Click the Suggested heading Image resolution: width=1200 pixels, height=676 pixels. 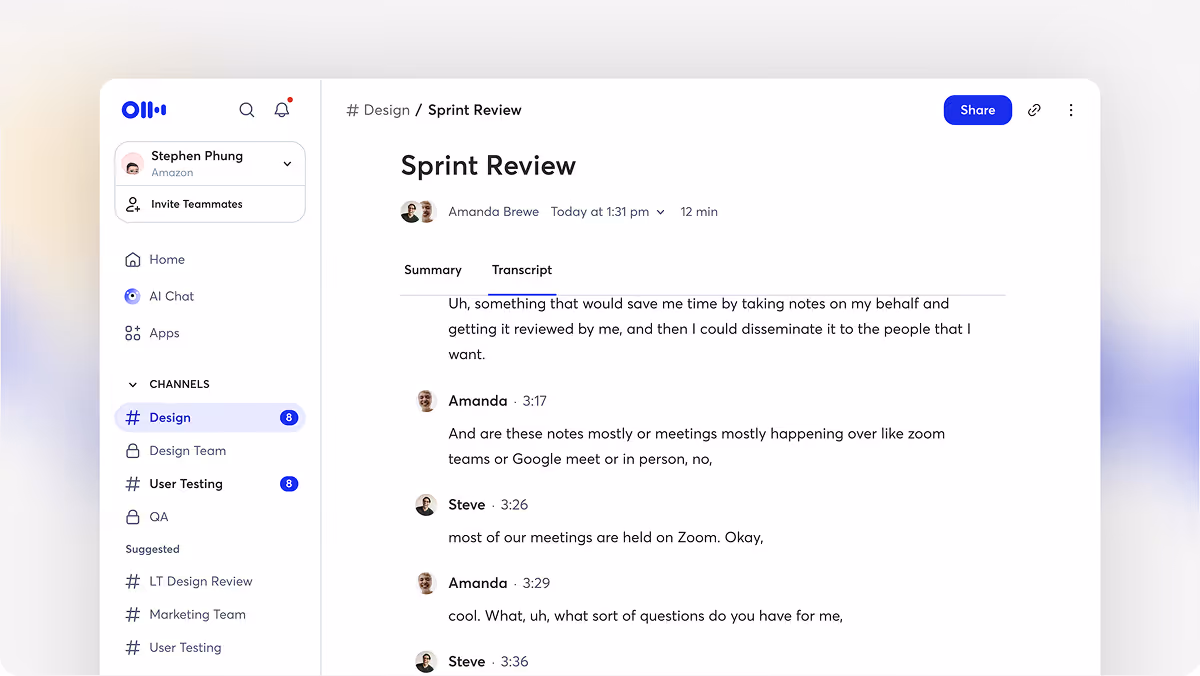(153, 549)
